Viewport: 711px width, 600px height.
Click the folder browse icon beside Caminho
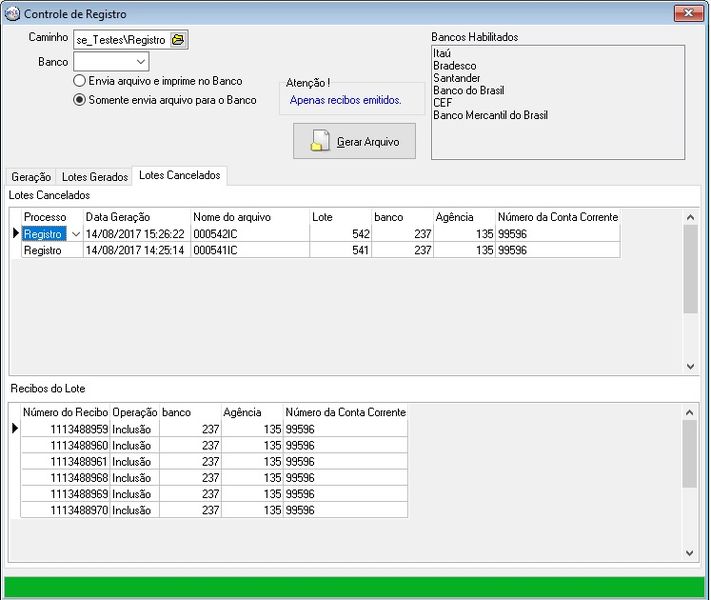[178, 39]
